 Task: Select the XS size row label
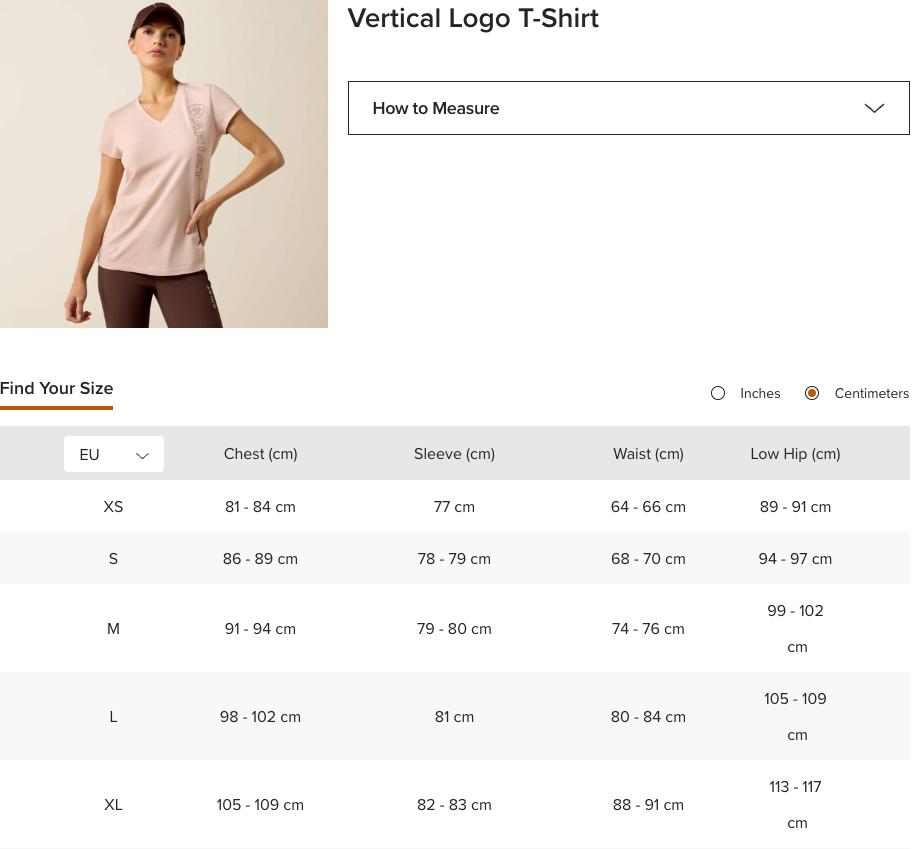(x=113, y=507)
